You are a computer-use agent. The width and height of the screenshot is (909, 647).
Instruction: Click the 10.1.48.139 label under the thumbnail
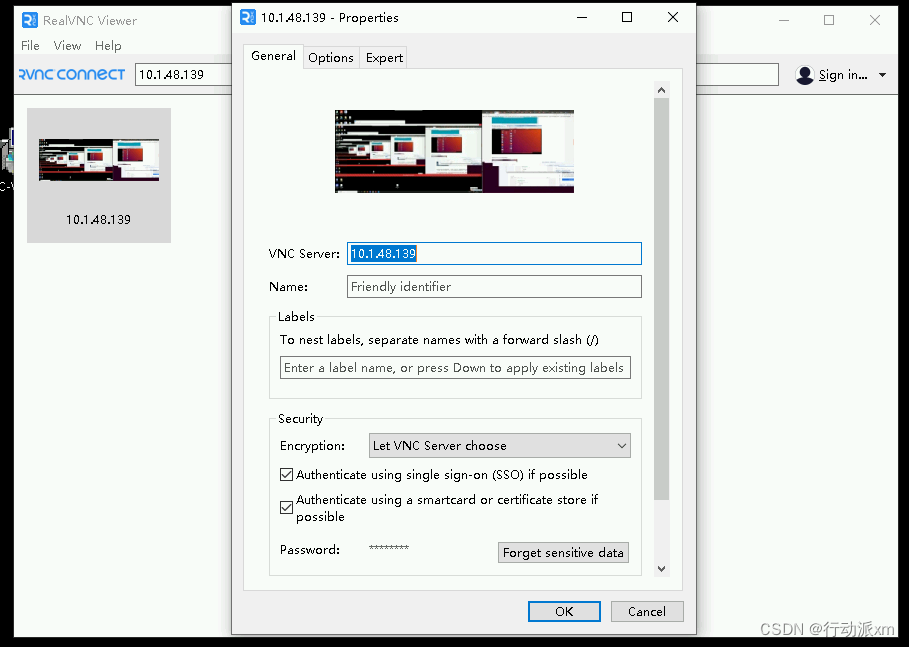click(99, 220)
